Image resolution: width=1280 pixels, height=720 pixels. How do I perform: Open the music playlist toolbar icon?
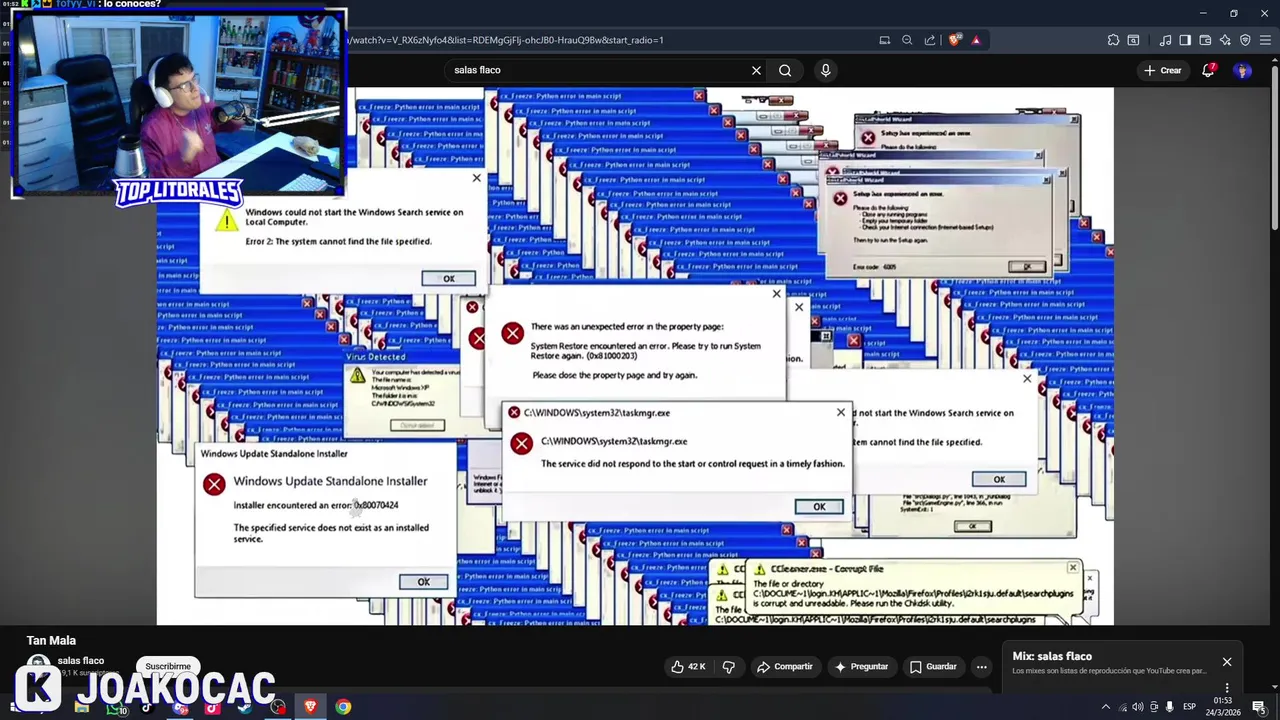click(1165, 40)
